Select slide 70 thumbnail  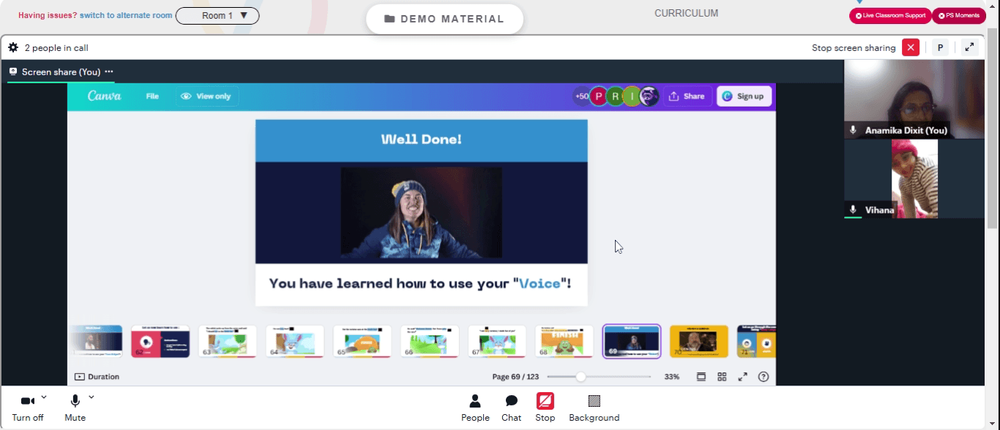pyautogui.click(x=699, y=341)
